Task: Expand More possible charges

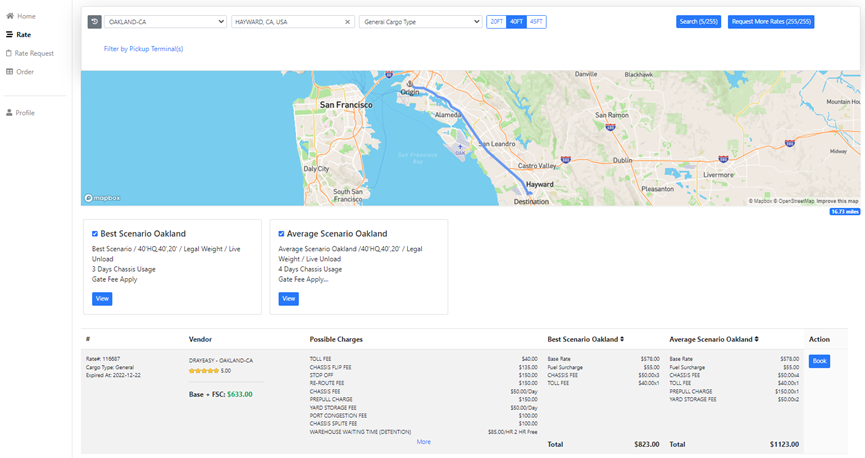Action: (x=424, y=441)
